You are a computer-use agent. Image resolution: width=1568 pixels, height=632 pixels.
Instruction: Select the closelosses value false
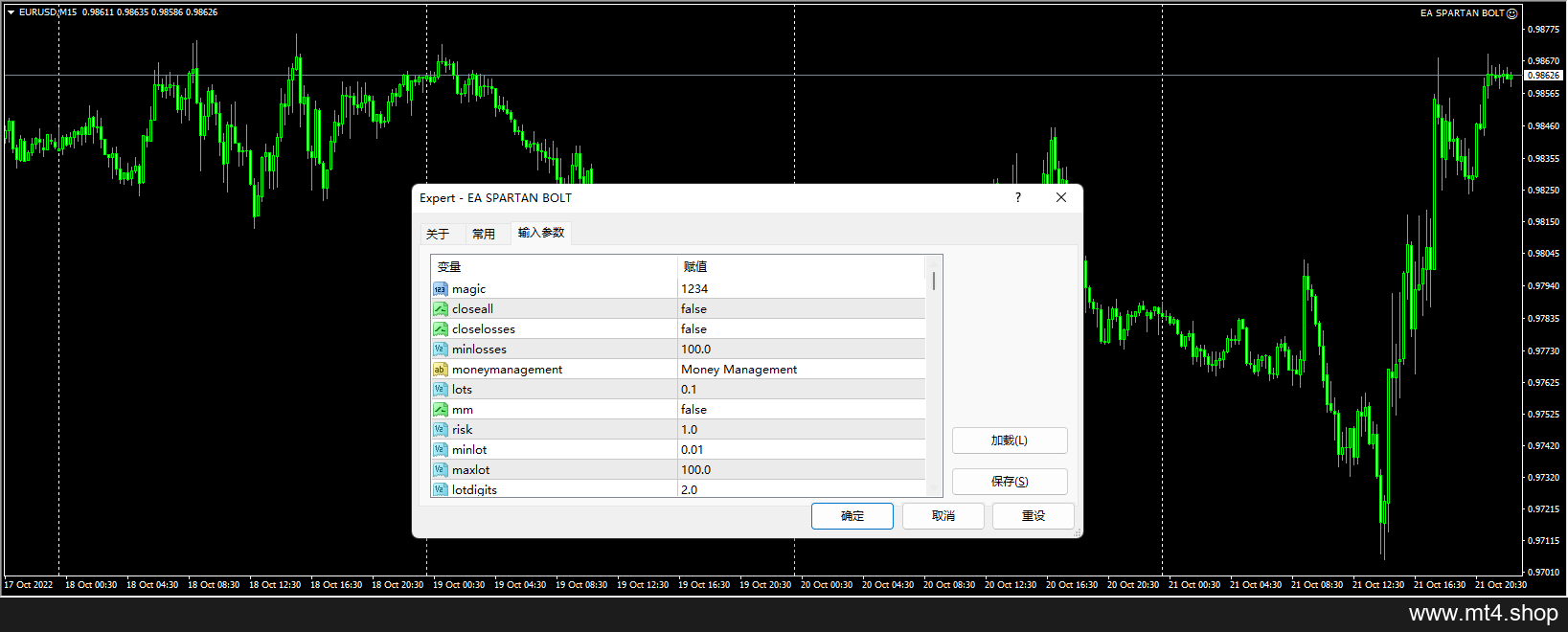(x=802, y=329)
